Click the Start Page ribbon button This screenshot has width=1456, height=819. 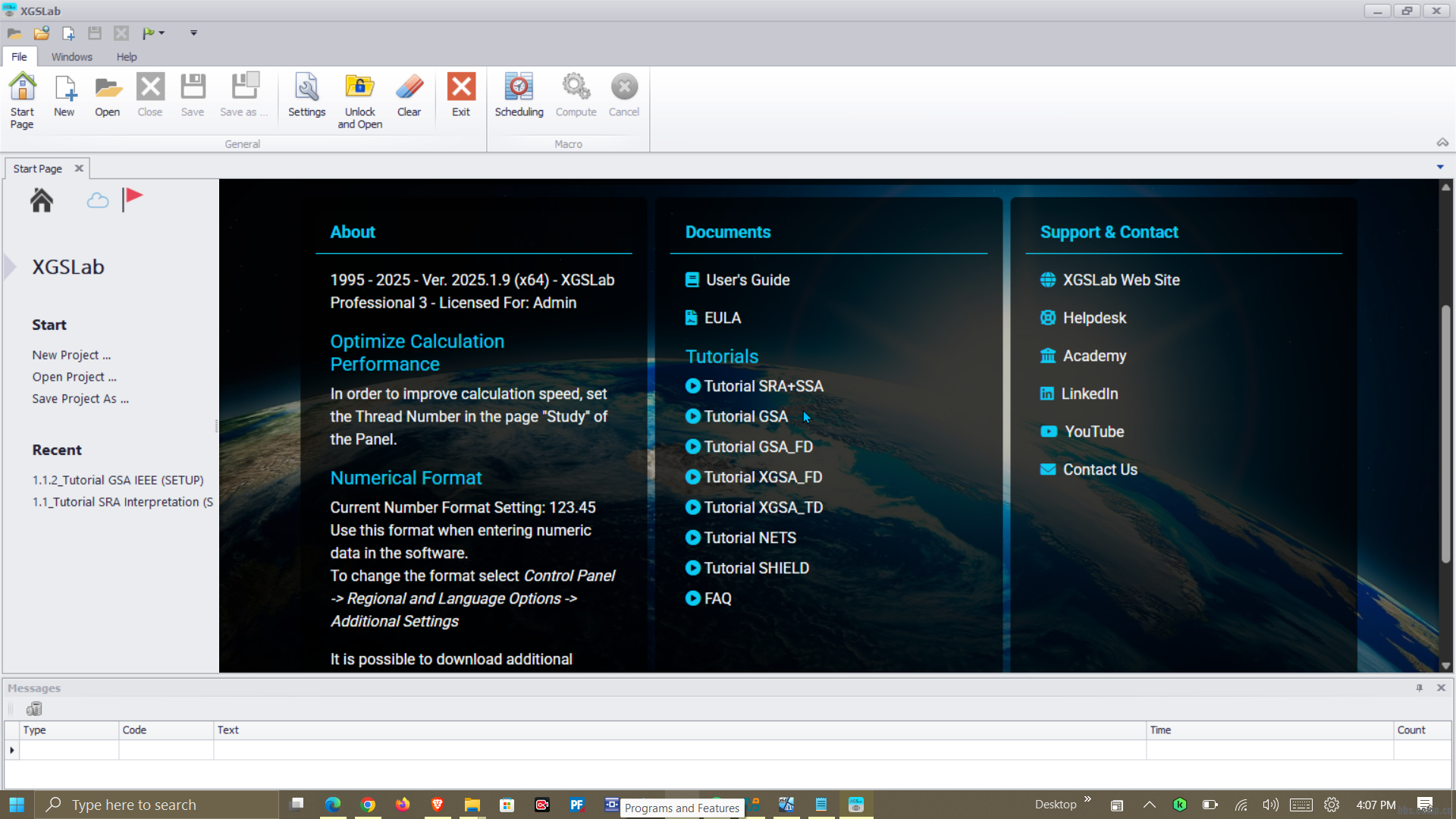(x=22, y=100)
